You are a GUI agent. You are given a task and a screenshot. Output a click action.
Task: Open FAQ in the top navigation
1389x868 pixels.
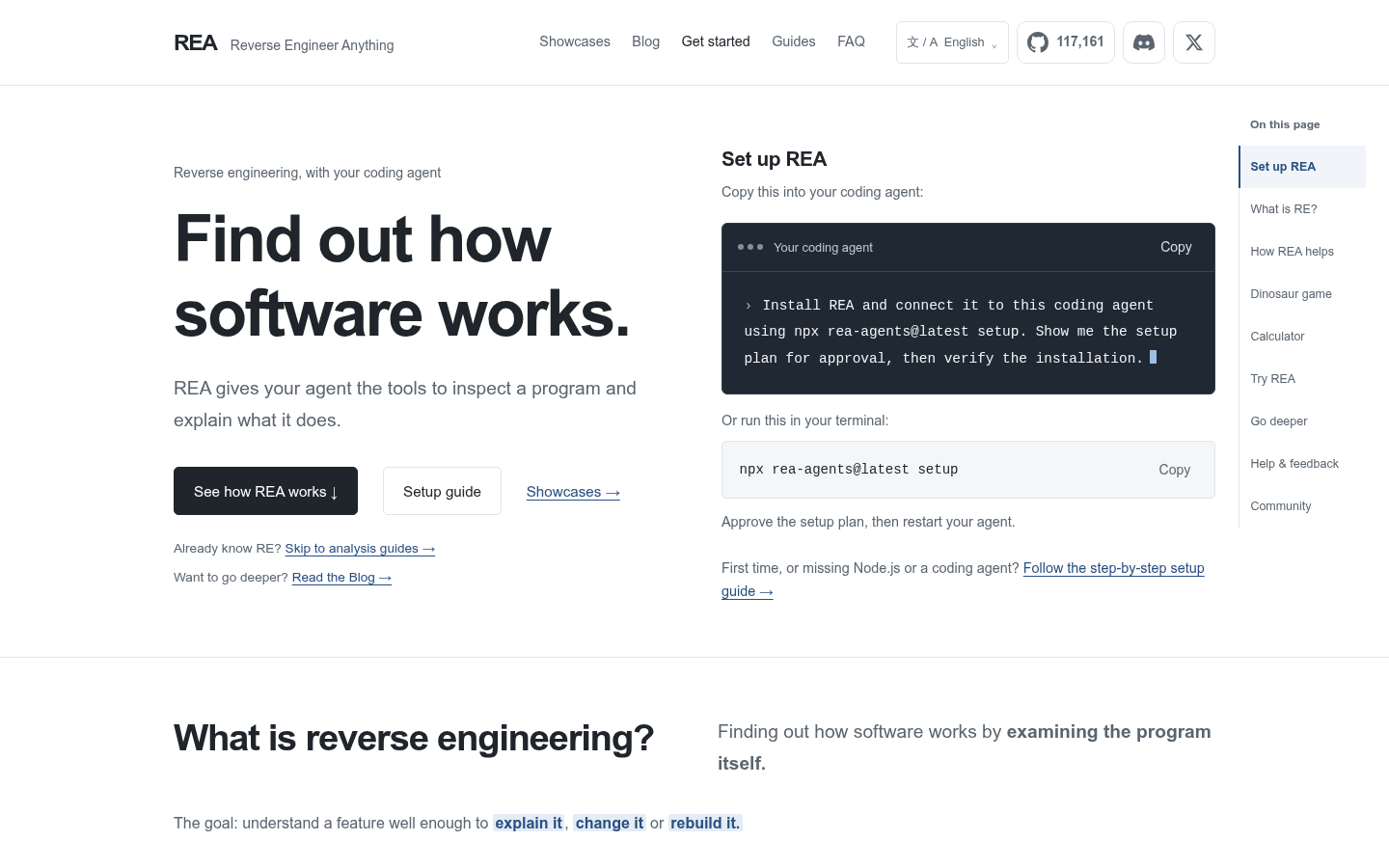(852, 41)
